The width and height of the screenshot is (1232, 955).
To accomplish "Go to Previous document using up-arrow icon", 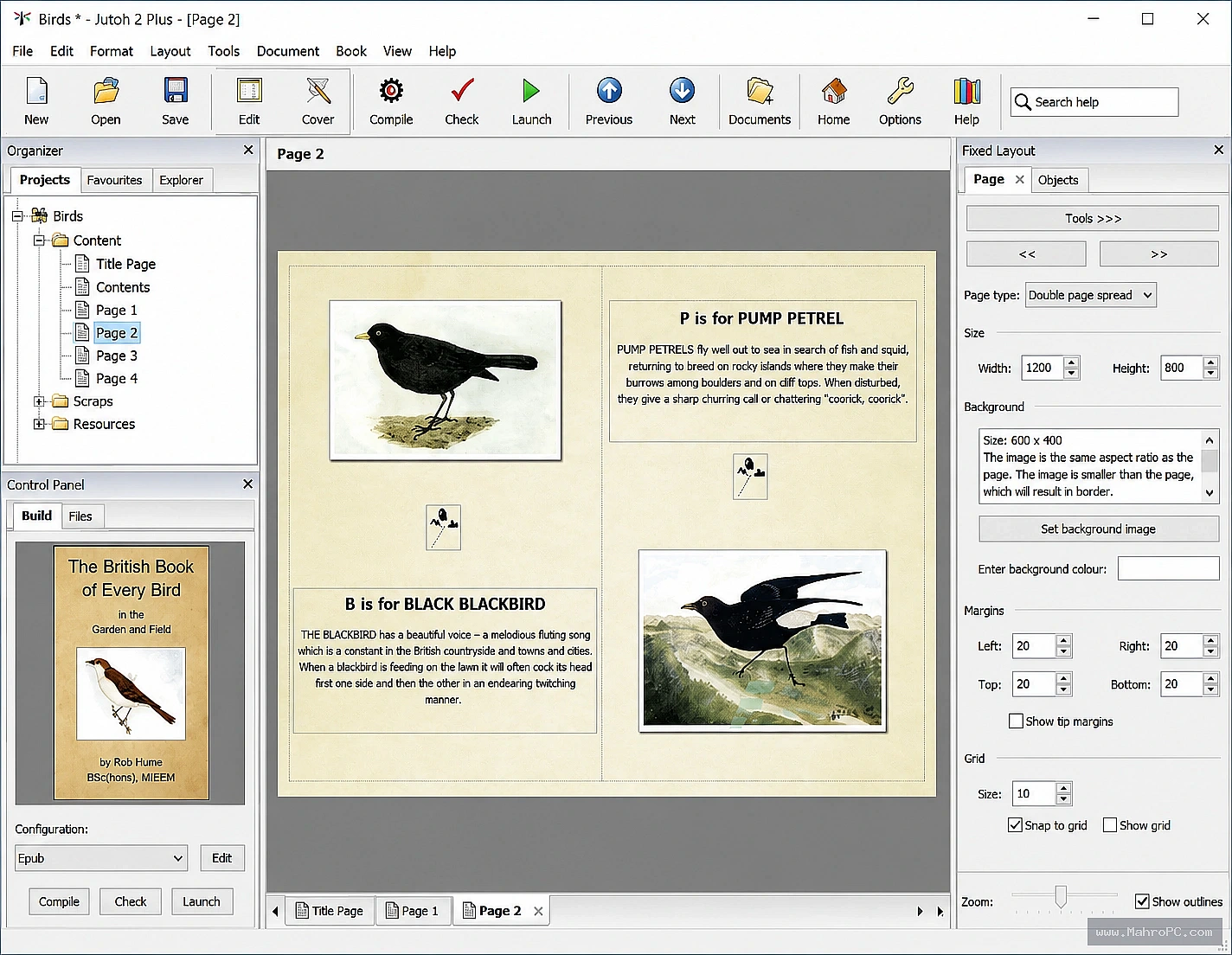I will [x=609, y=91].
